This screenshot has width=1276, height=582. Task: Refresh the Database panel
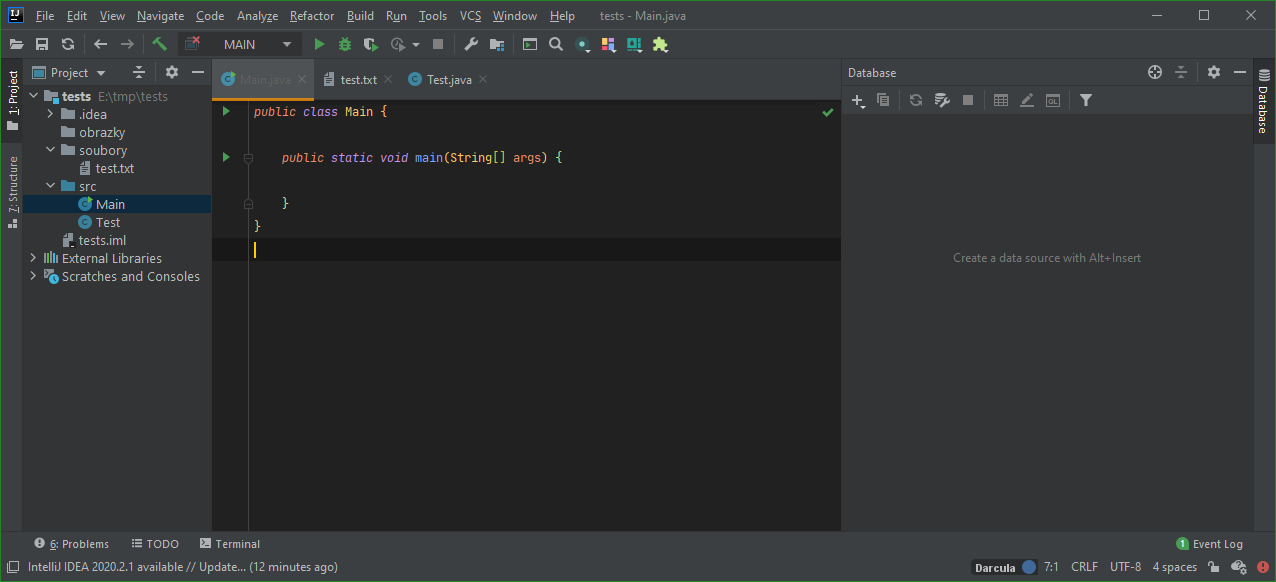pos(915,100)
